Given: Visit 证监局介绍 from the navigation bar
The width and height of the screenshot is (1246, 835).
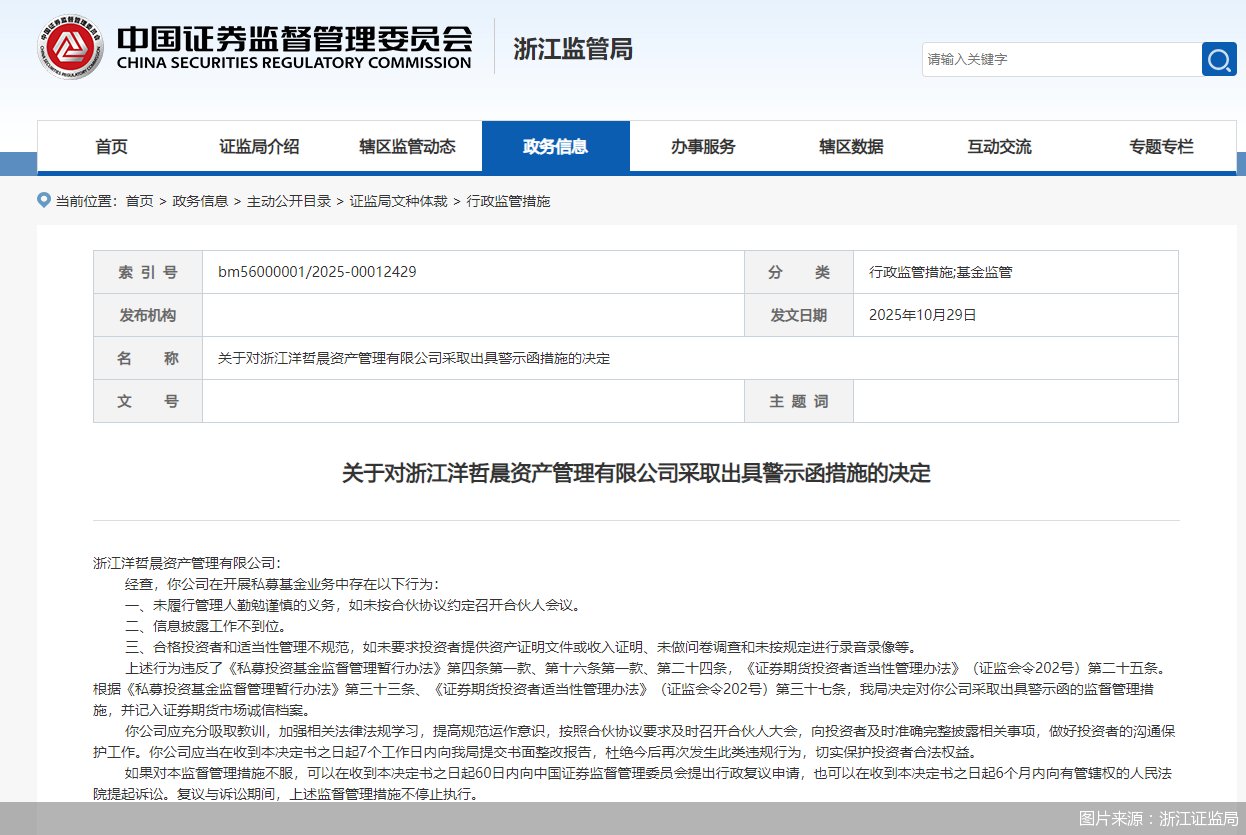Looking at the screenshot, I should 259,146.
